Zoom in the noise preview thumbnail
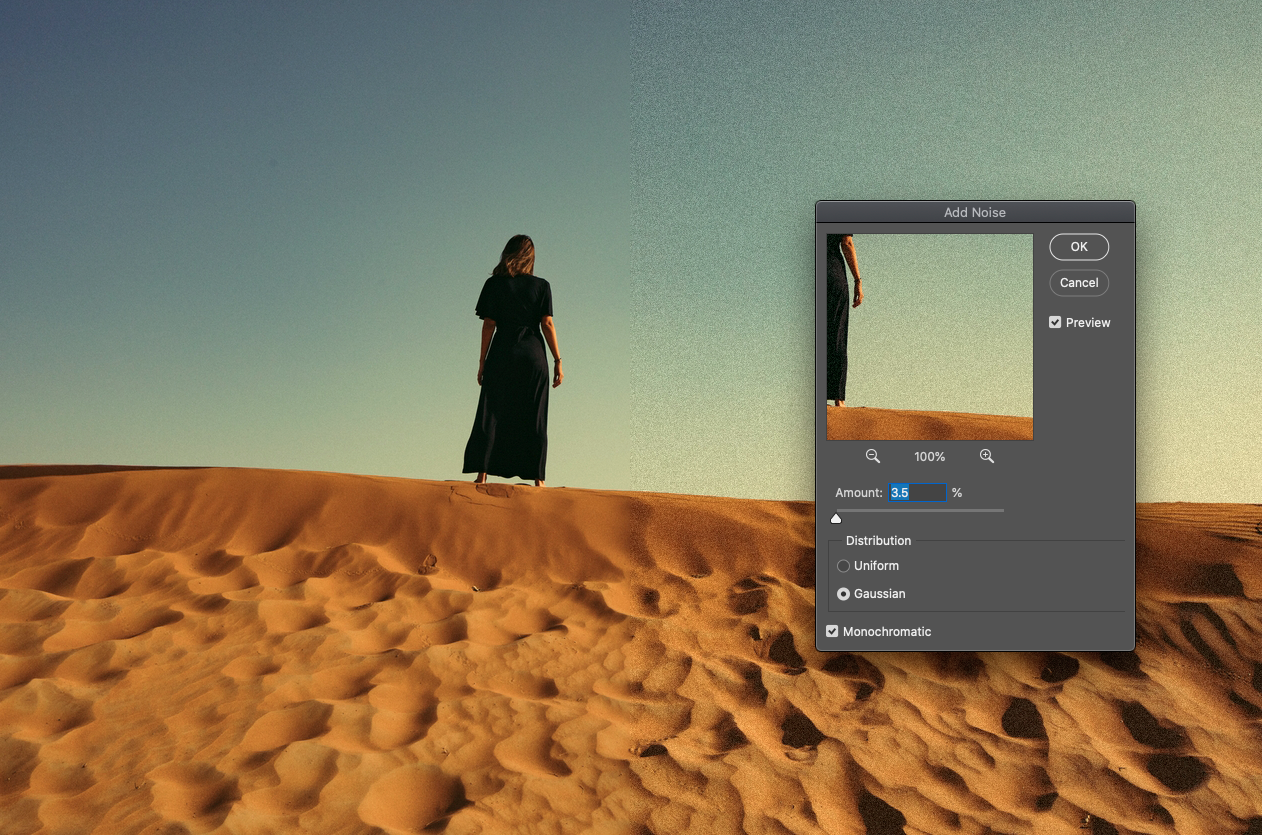This screenshot has height=835, width=1262. 987,456
